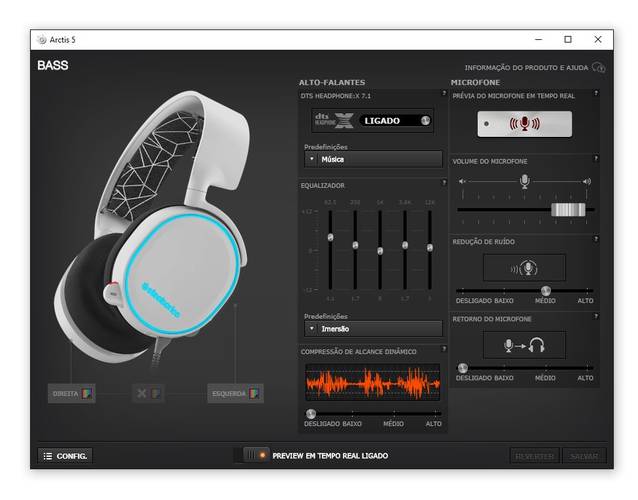Click the help cloud icon at top right
The image size is (638, 500).
[x=599, y=67]
